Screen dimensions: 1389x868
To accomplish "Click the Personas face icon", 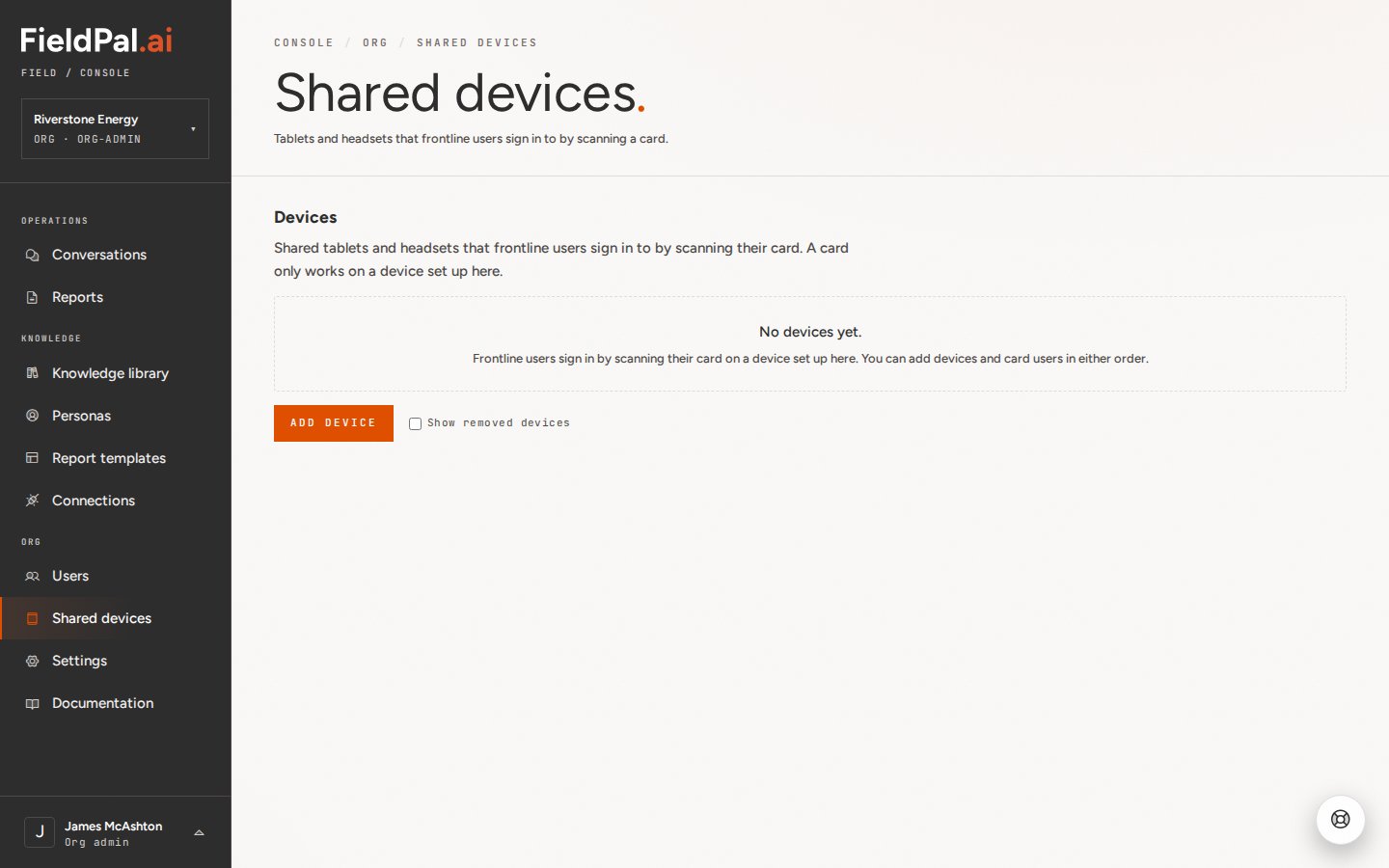I will pyautogui.click(x=32, y=416).
